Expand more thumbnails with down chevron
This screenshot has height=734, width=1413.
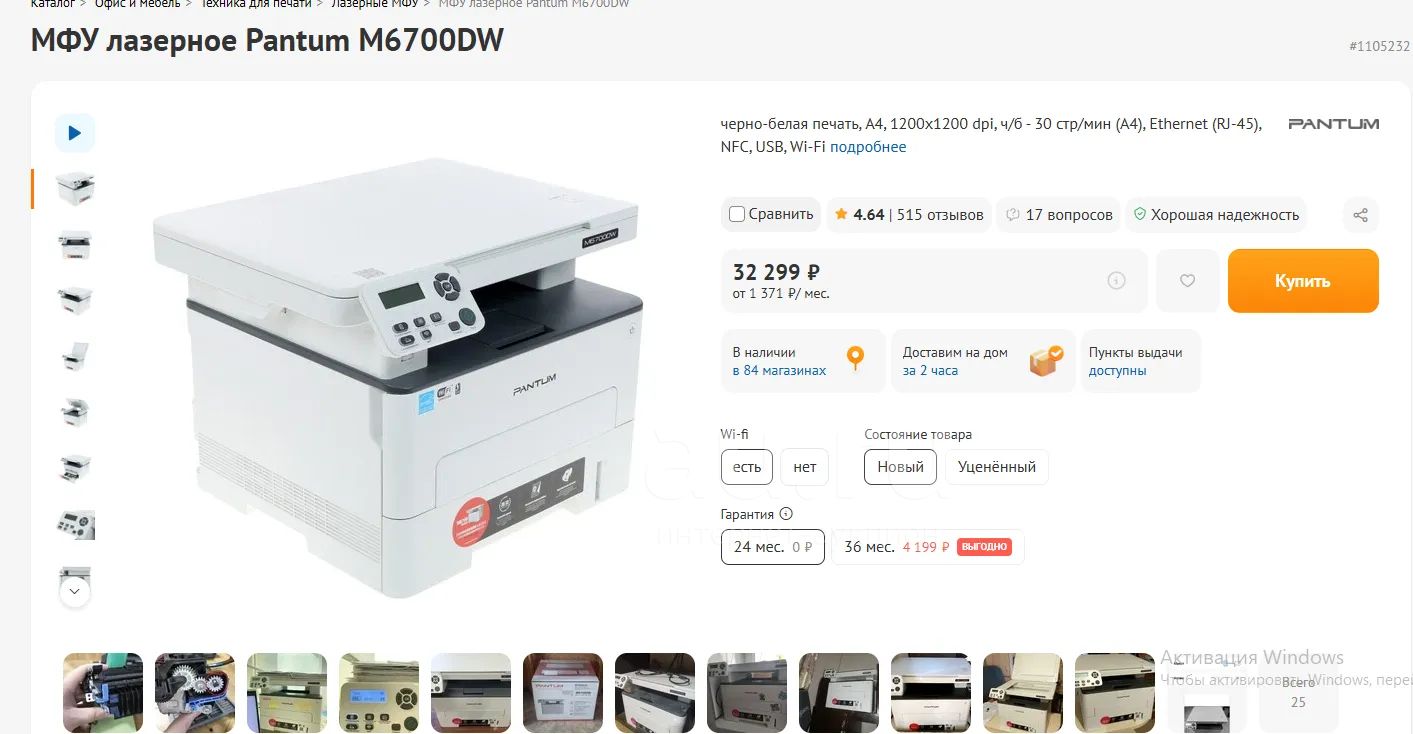point(75,592)
